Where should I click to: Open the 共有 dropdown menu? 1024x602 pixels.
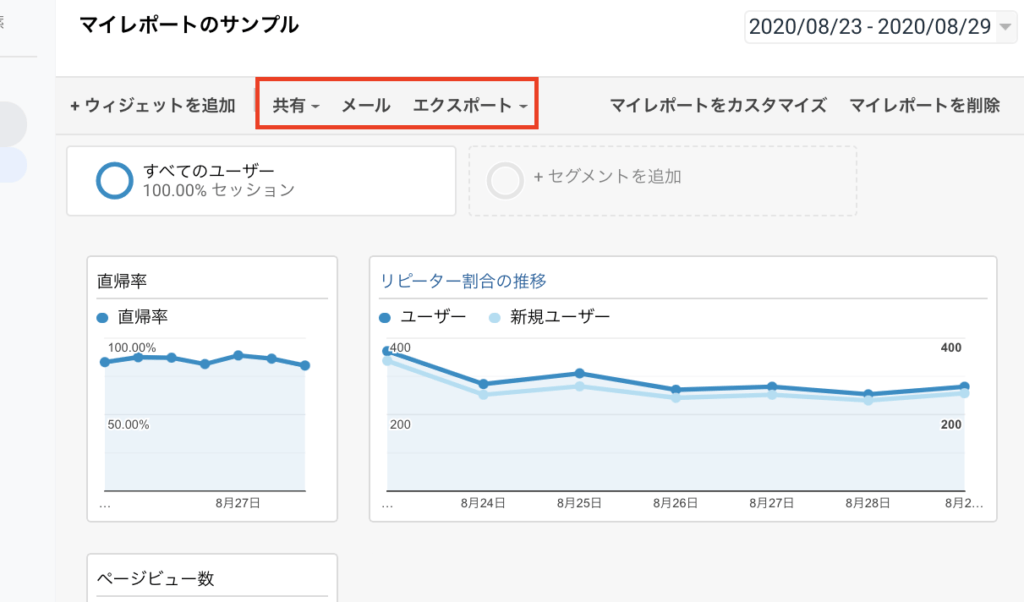point(296,105)
